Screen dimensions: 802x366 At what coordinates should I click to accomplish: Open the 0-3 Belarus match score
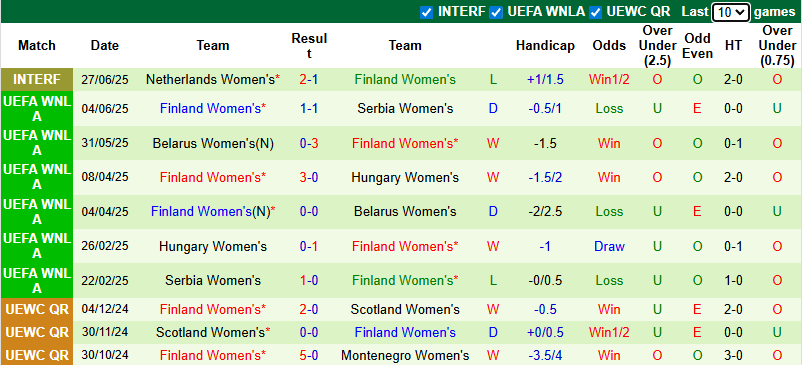click(x=309, y=144)
